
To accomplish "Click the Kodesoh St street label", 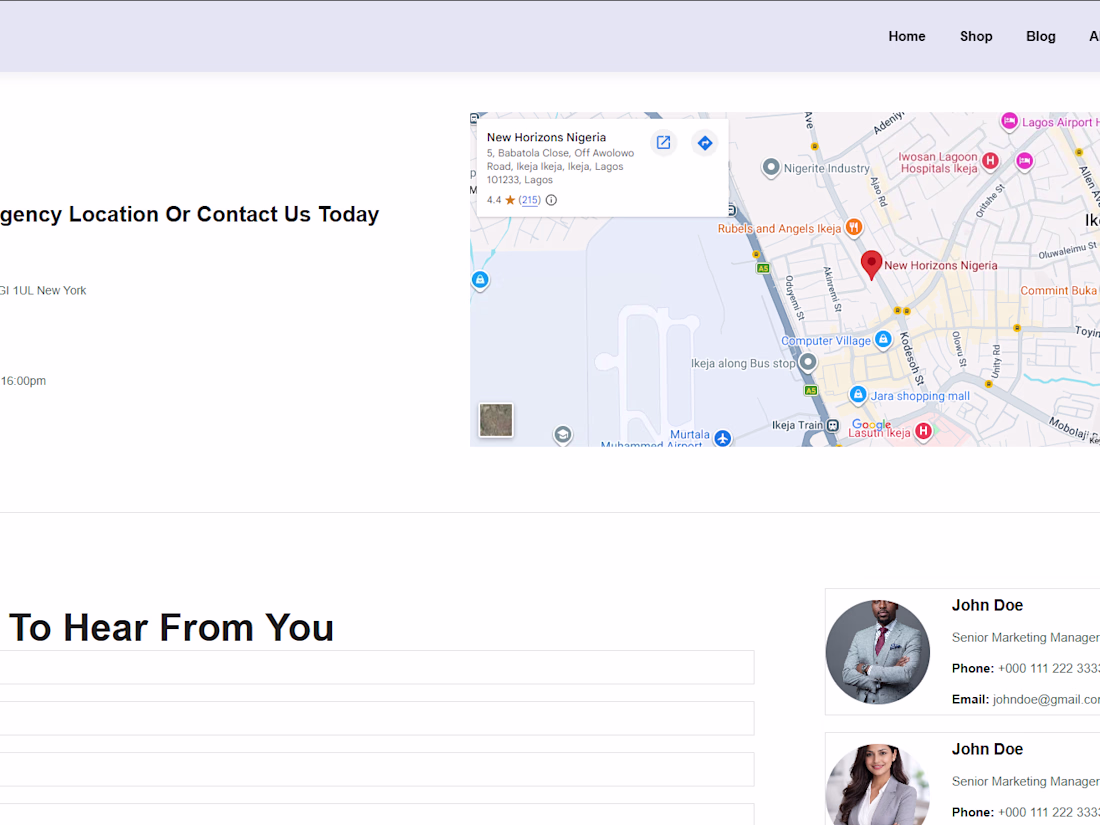I will (911, 358).
